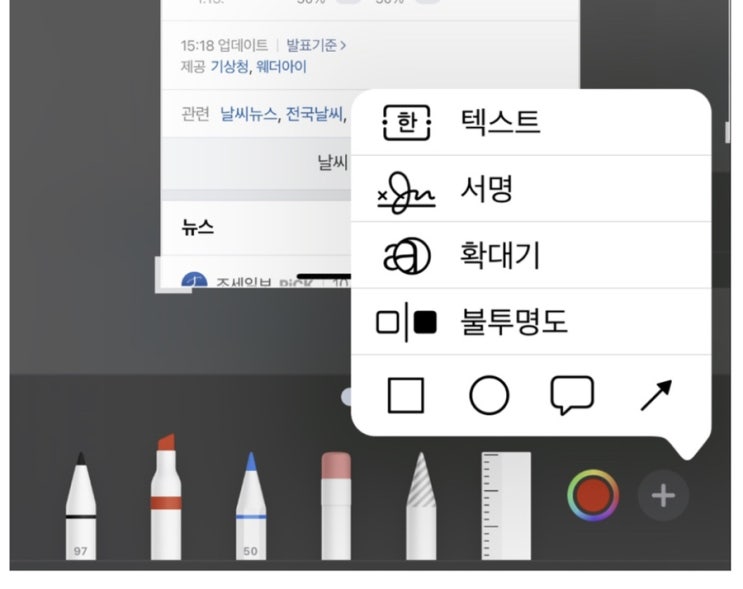The width and height of the screenshot is (743, 589).
Task: Click the text box icon beside 텍스트
Action: click(x=407, y=123)
